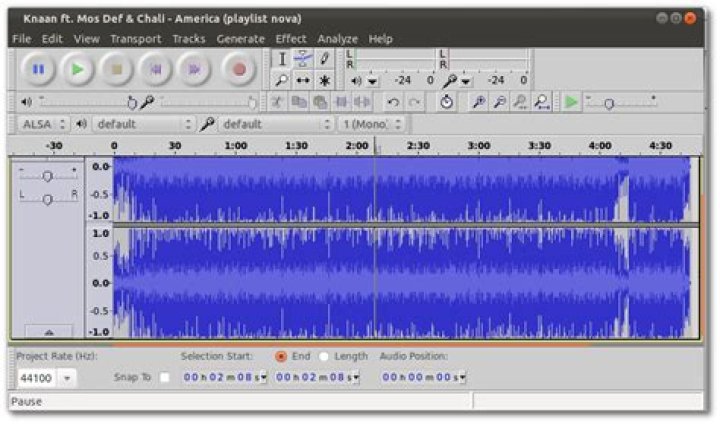Open the 1 (Mono) input channels dropdown
720x424 pixels.
(x=372, y=124)
